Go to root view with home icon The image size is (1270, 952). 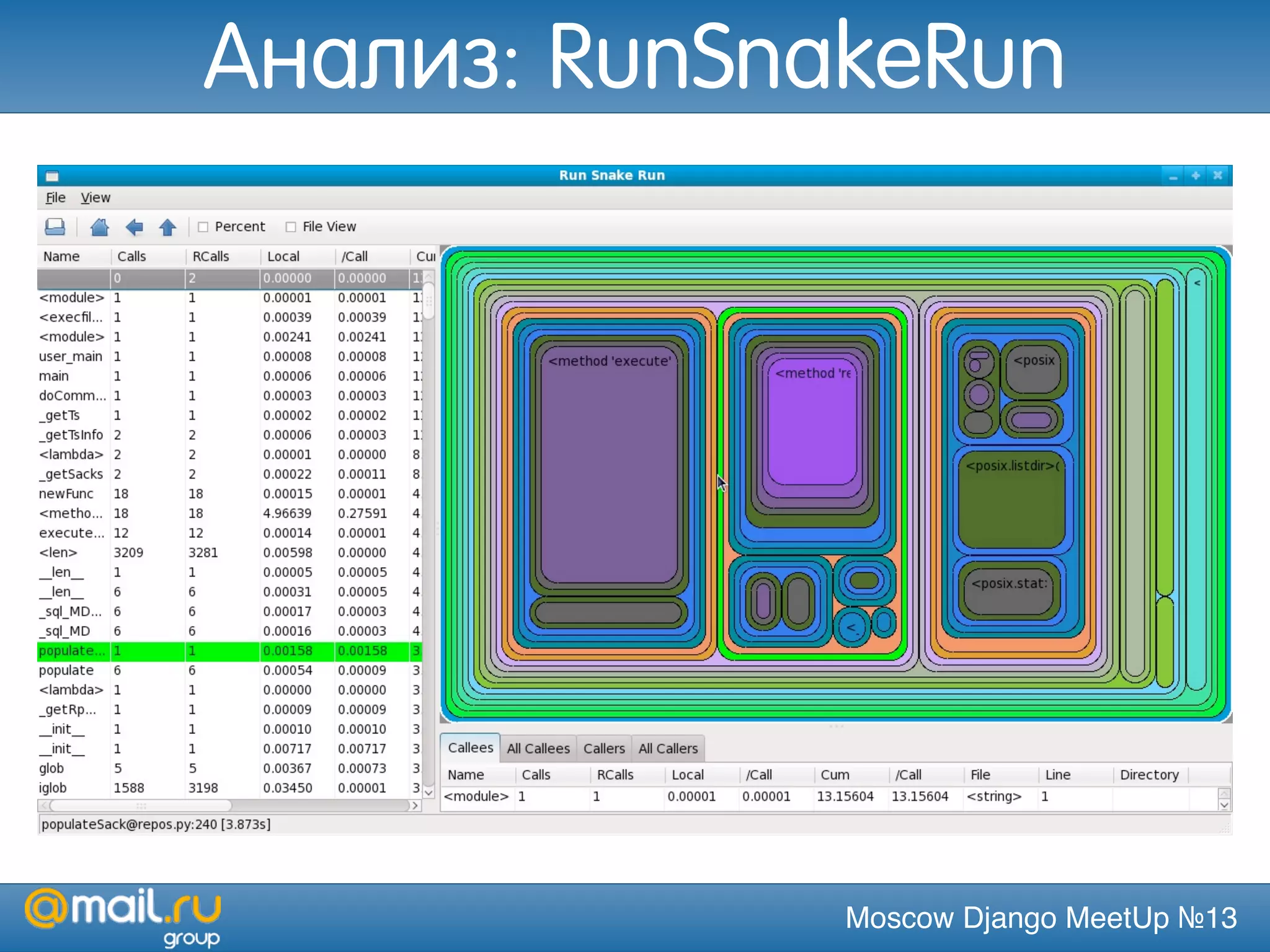[x=100, y=227]
